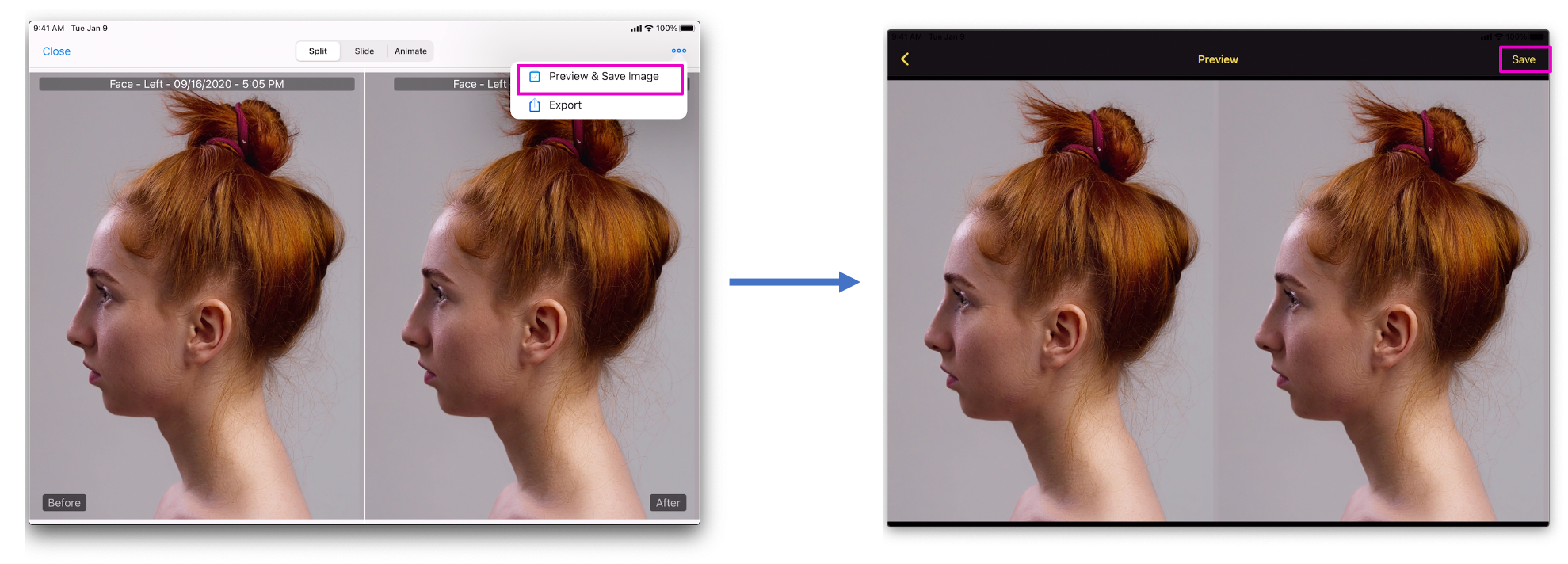Select the Preview & Save Image menu item
1568x564 pixels.
pyautogui.click(x=604, y=77)
